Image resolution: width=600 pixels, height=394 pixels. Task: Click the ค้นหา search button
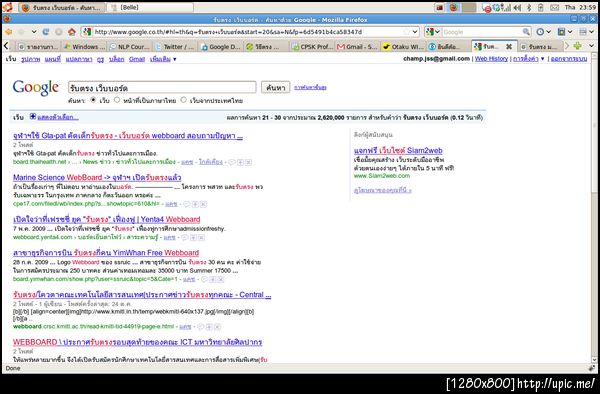pos(276,88)
